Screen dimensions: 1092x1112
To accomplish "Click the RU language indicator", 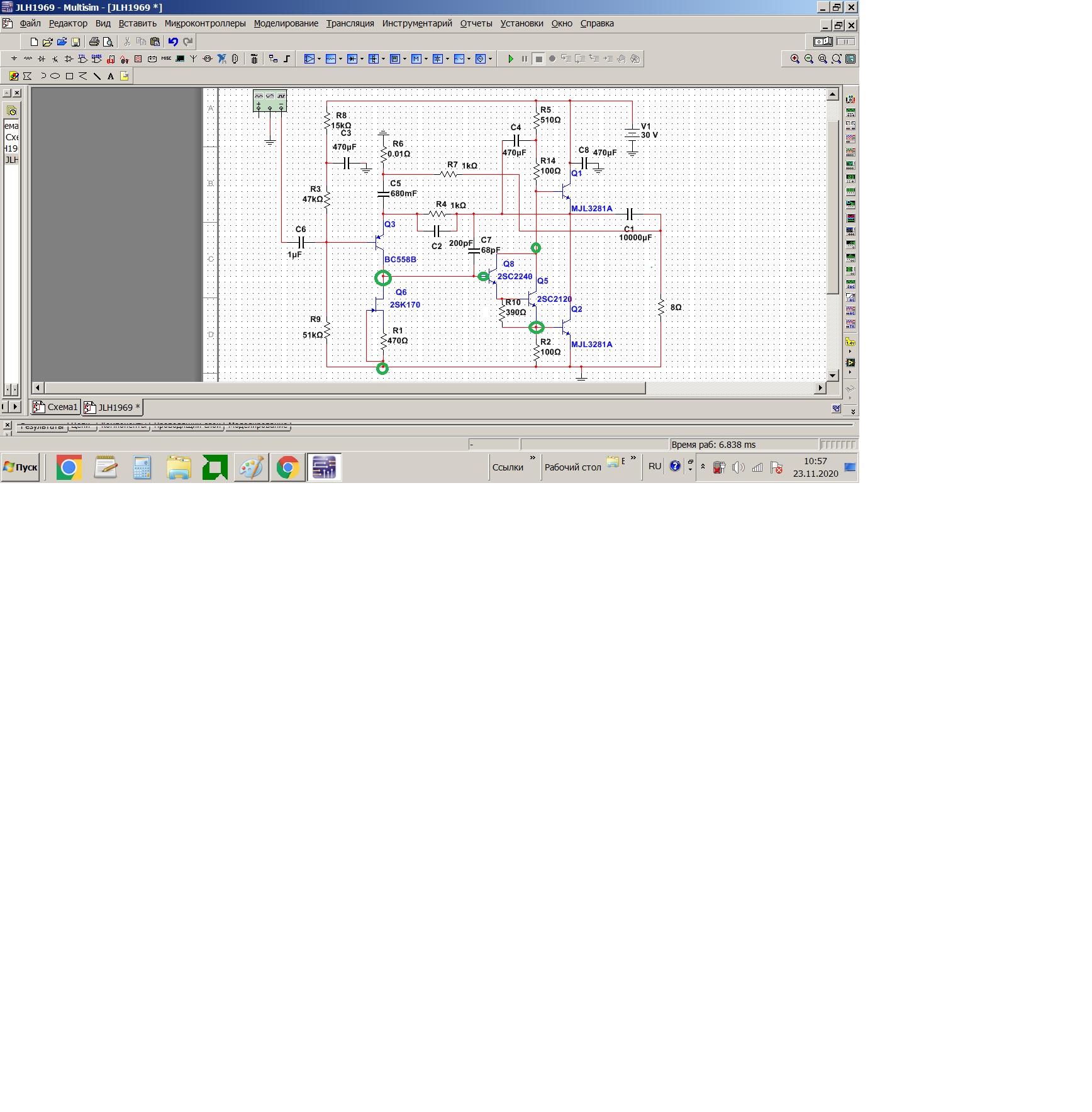I will [x=655, y=467].
